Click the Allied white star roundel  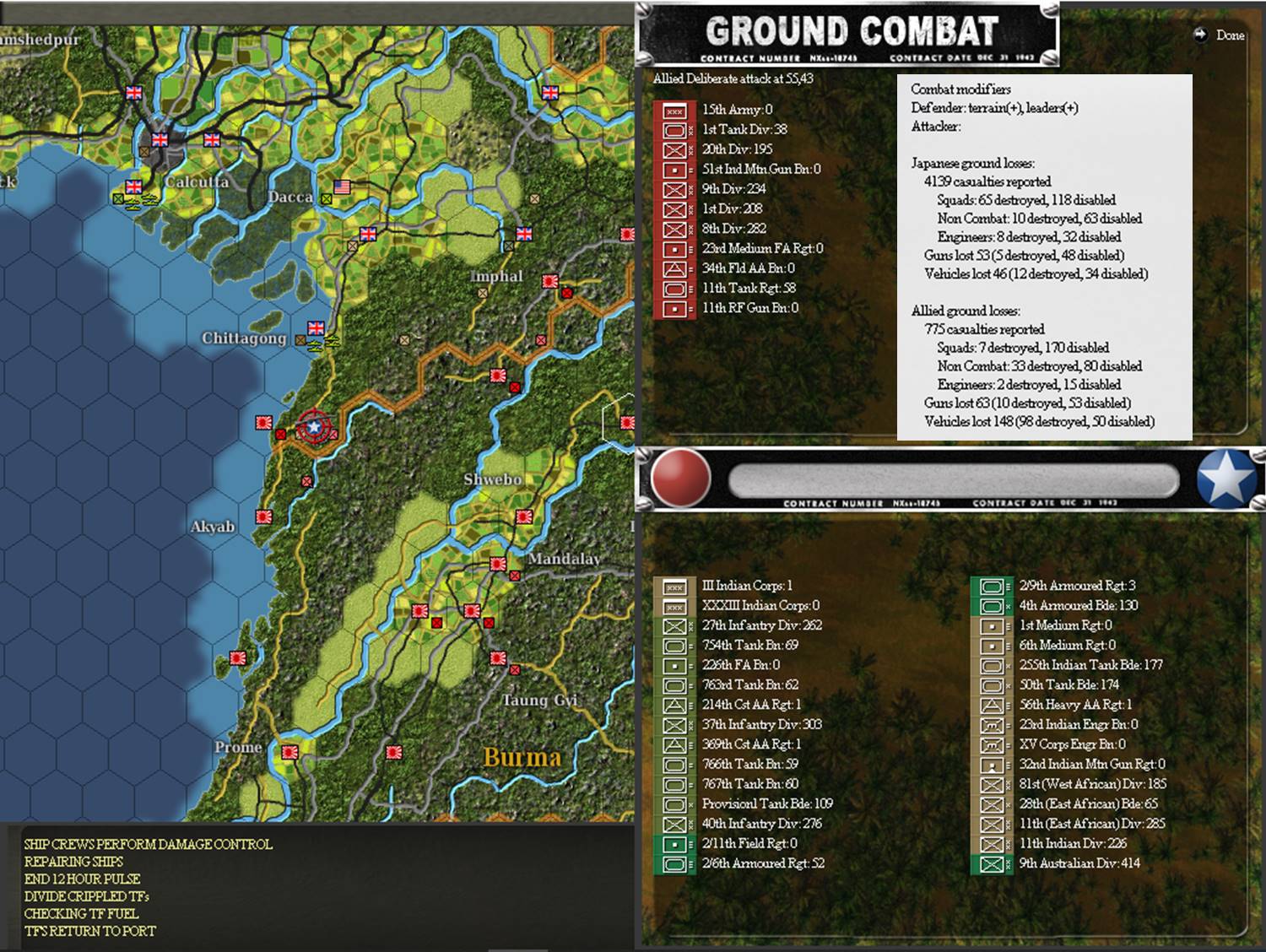pos(1226,479)
